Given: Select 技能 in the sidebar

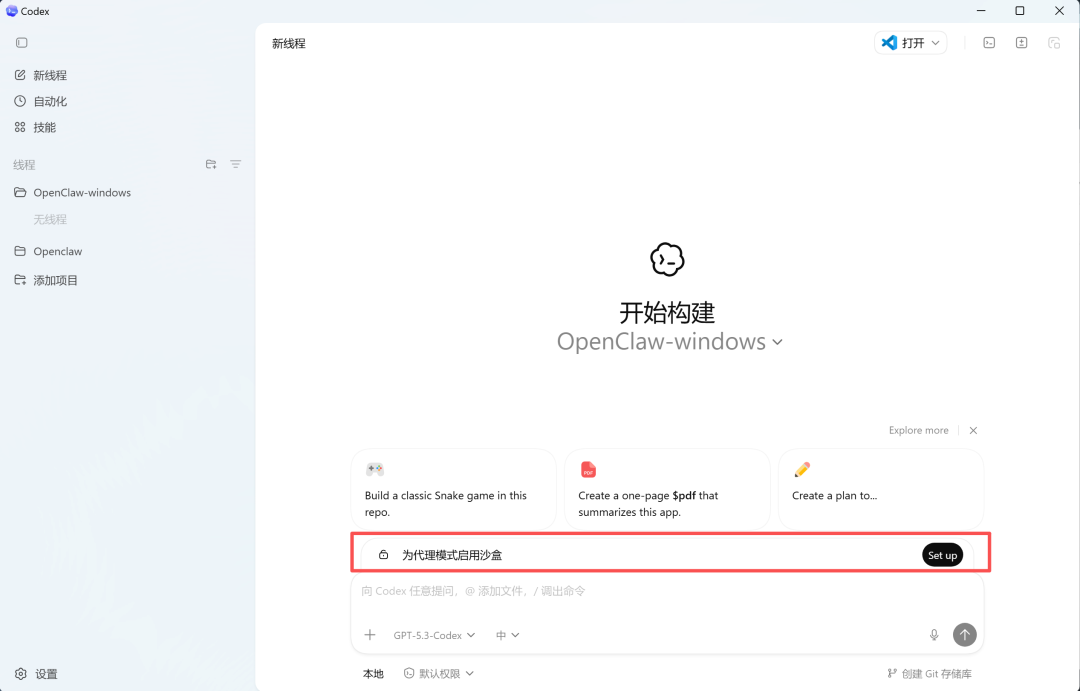Looking at the screenshot, I should [45, 127].
